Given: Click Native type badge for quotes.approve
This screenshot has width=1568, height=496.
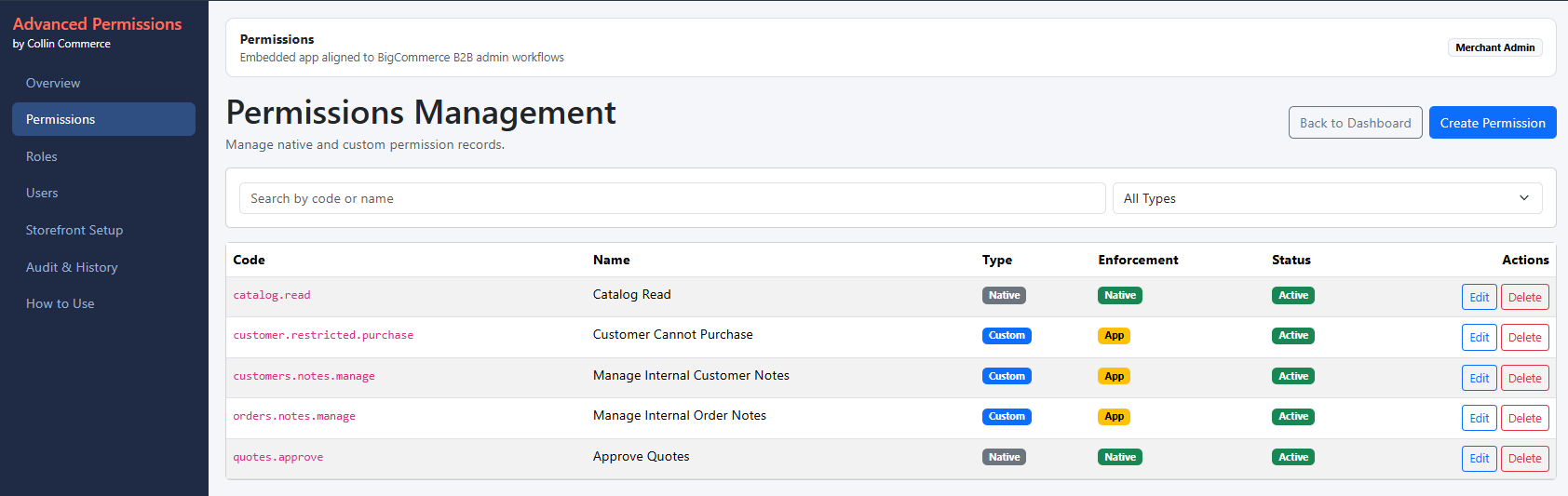Looking at the screenshot, I should point(1004,457).
